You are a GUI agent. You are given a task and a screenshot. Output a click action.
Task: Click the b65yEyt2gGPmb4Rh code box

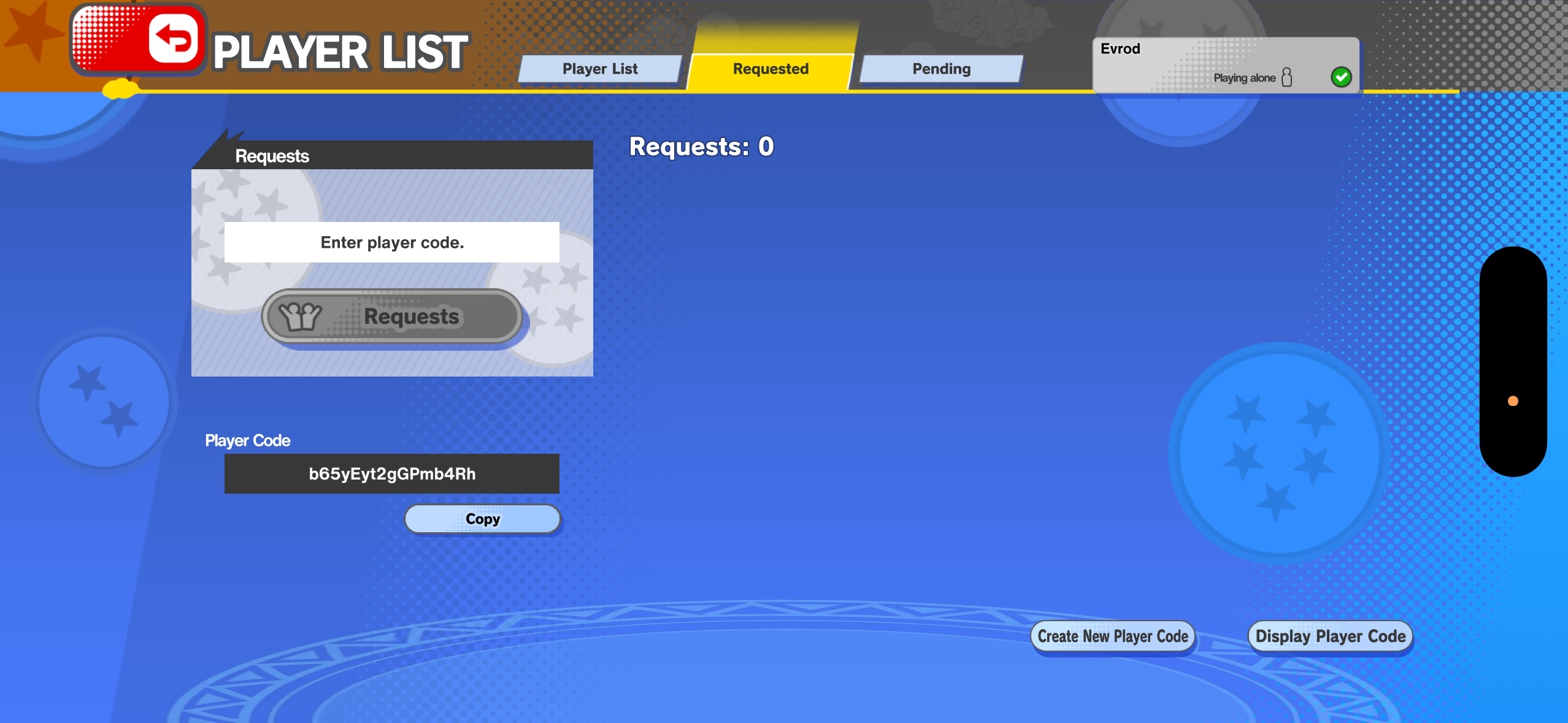(392, 473)
